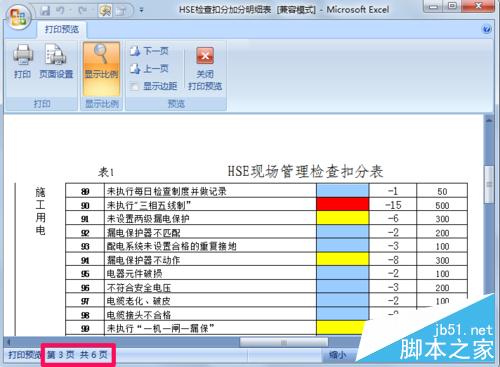Image resolution: width=500 pixels, height=367 pixels.
Task: Click the text '漏电保护器不匹配'
Action: tap(143, 232)
